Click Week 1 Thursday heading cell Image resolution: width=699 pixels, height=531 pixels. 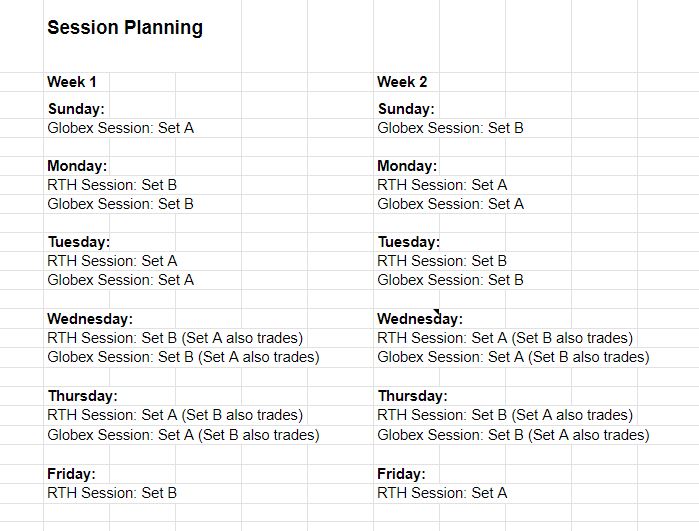82,396
